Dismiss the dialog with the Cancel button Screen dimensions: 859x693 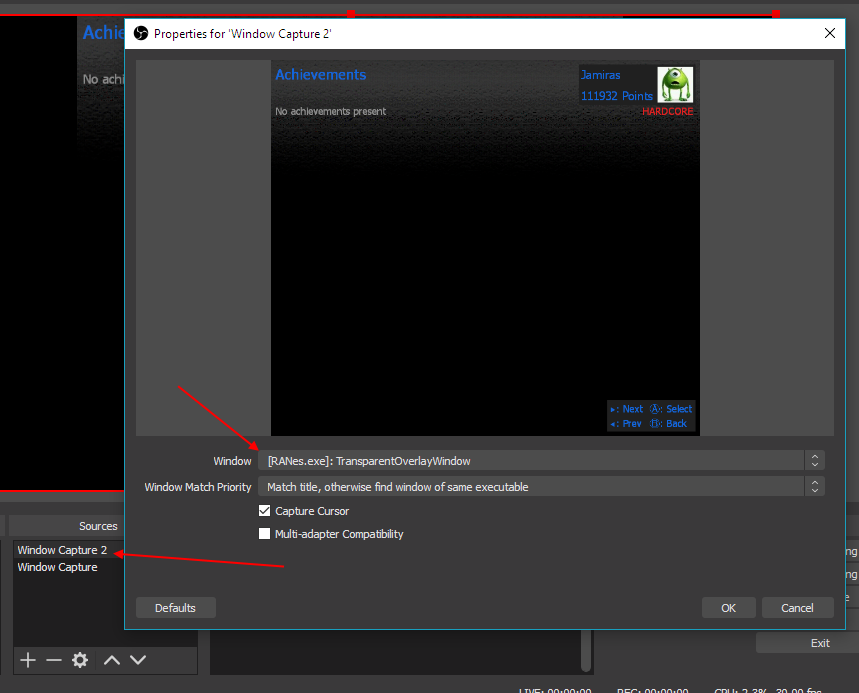click(797, 607)
